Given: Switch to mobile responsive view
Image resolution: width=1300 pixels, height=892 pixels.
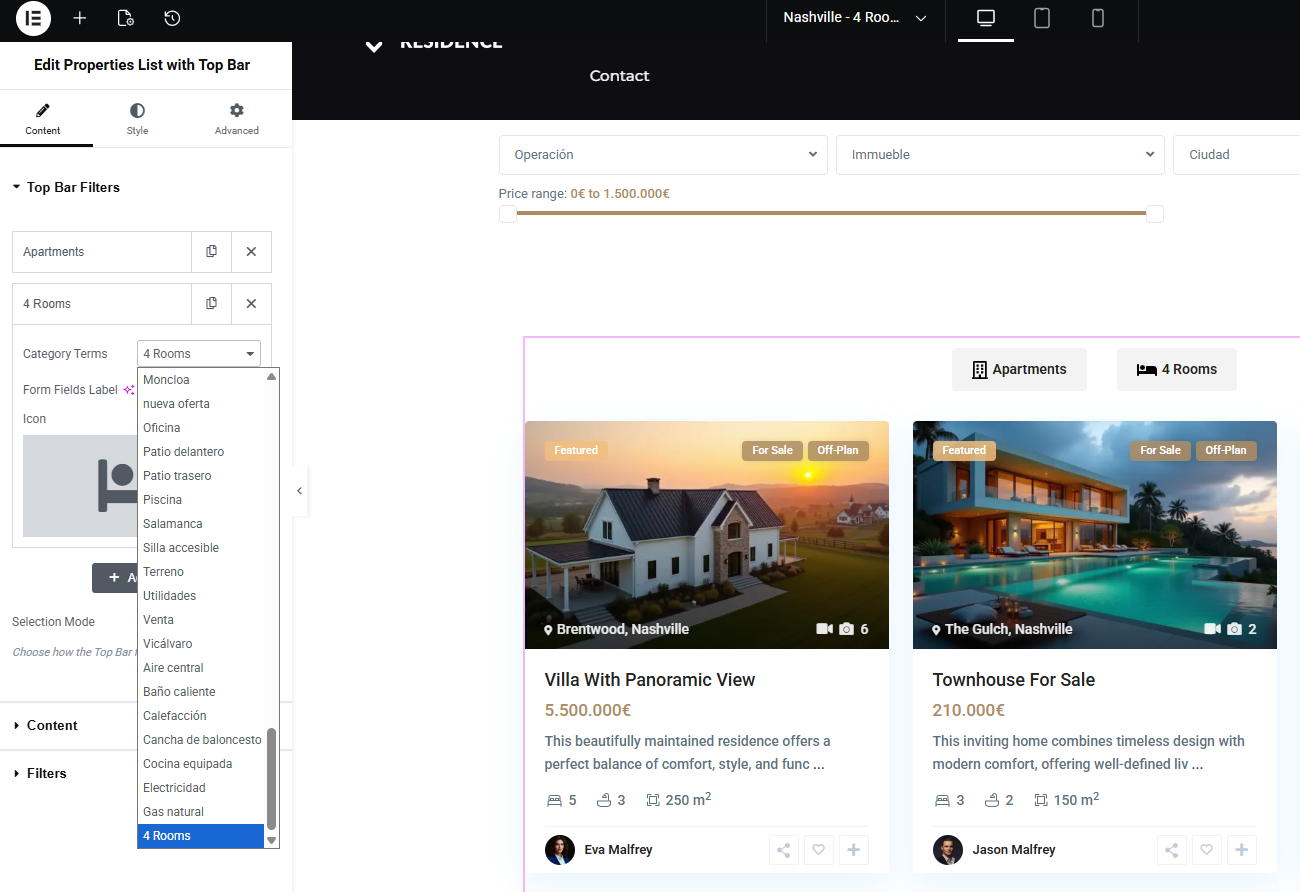Looking at the screenshot, I should [x=1097, y=18].
